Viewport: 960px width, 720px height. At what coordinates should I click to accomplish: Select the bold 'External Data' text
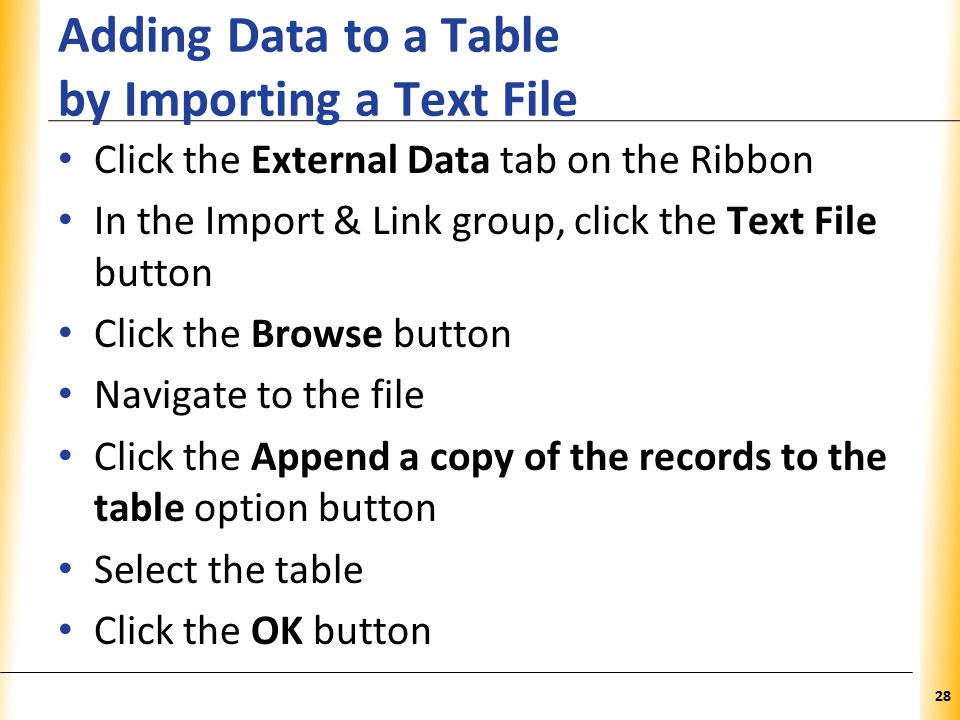click(x=370, y=160)
